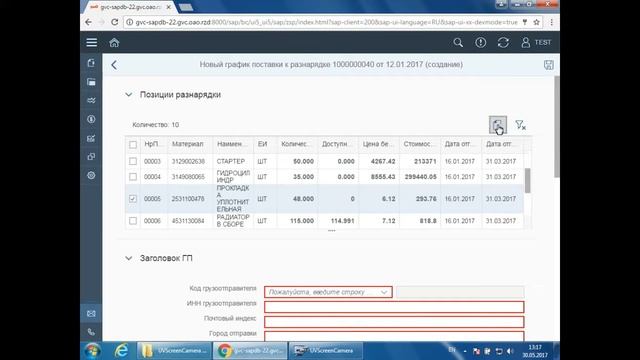Image resolution: width=640 pixels, height=360 pixels.
Task: Check the row 00004 checkbox
Action: [x=133, y=177]
